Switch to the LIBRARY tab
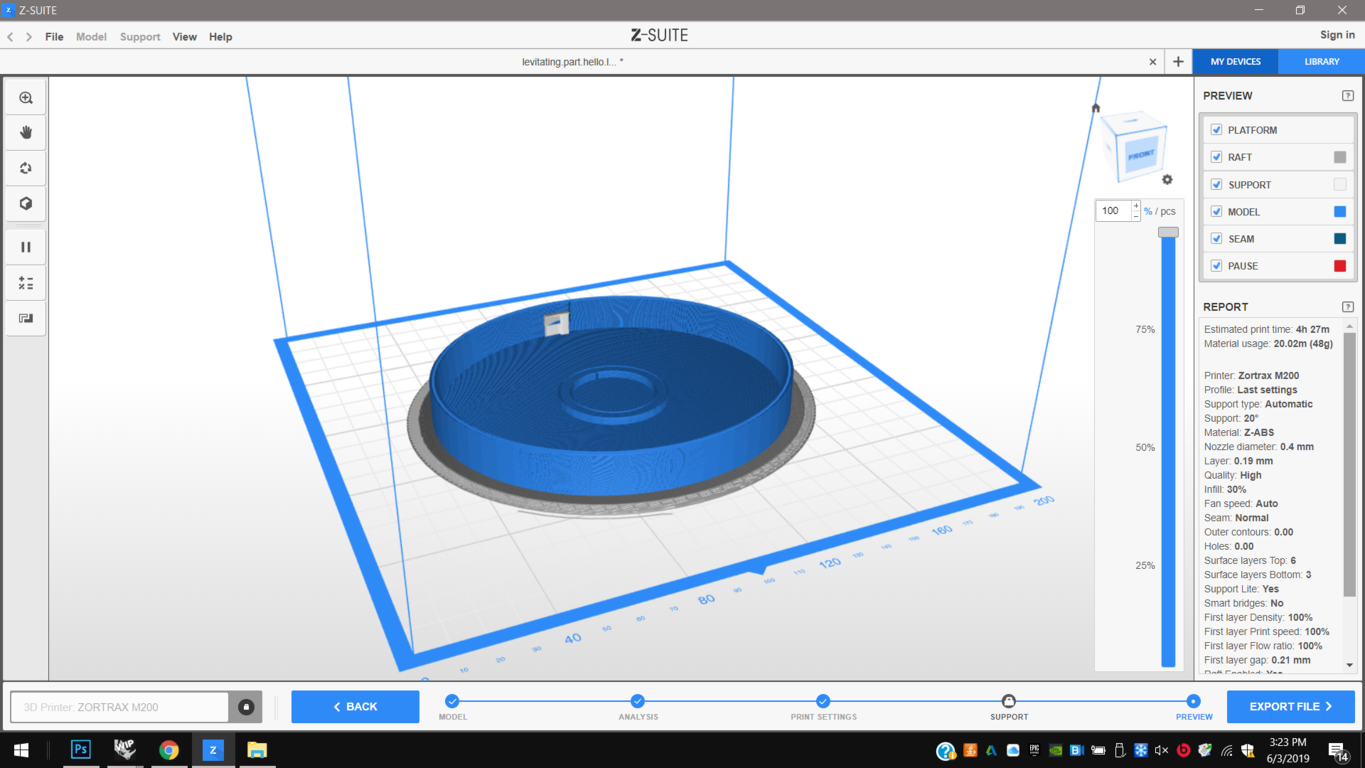The width and height of the screenshot is (1365, 768). [1322, 62]
